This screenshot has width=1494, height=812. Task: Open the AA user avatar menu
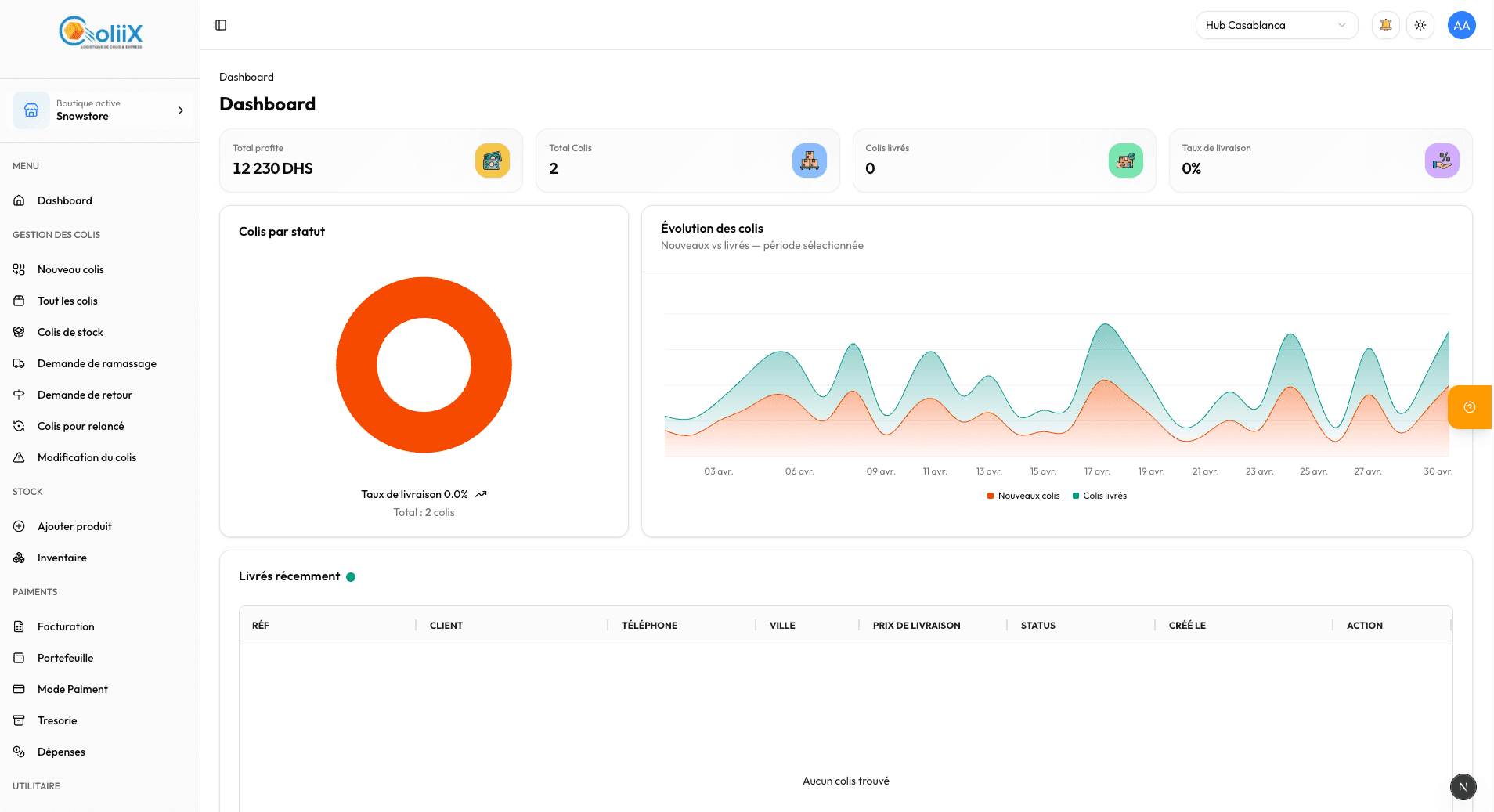[1461, 25]
